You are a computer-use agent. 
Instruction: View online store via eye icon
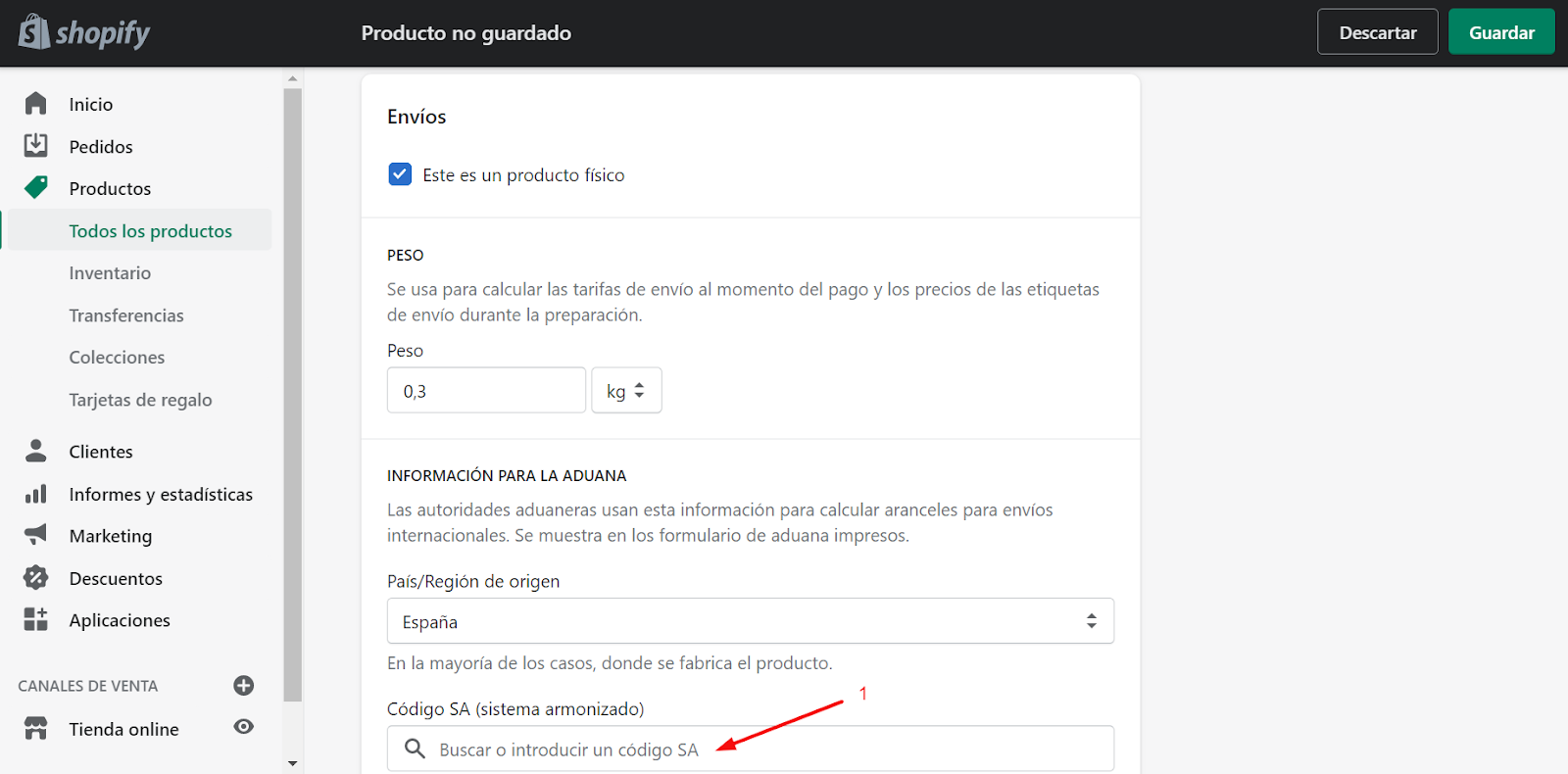(244, 727)
